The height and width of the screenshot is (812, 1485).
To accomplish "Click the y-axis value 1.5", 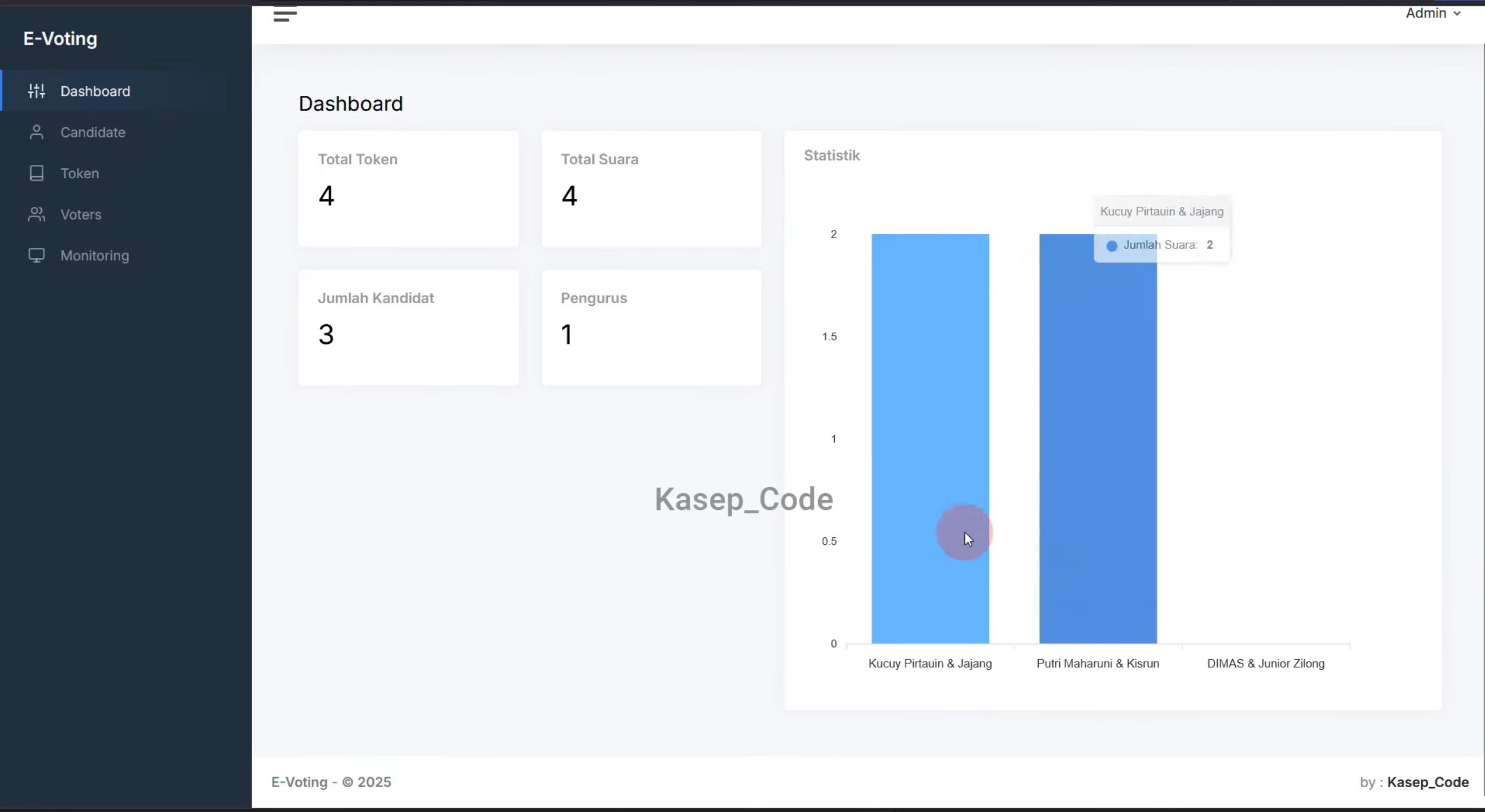I will pos(830,337).
